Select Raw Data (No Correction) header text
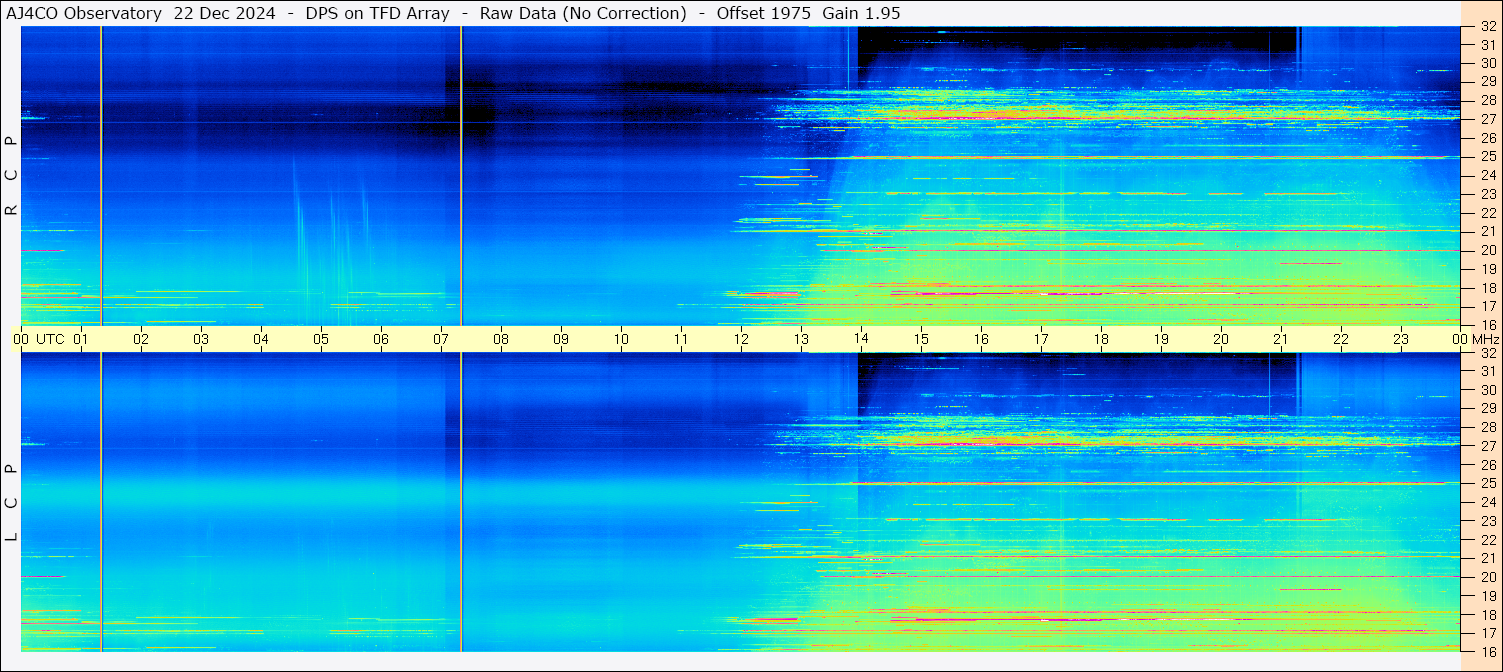 click(583, 14)
